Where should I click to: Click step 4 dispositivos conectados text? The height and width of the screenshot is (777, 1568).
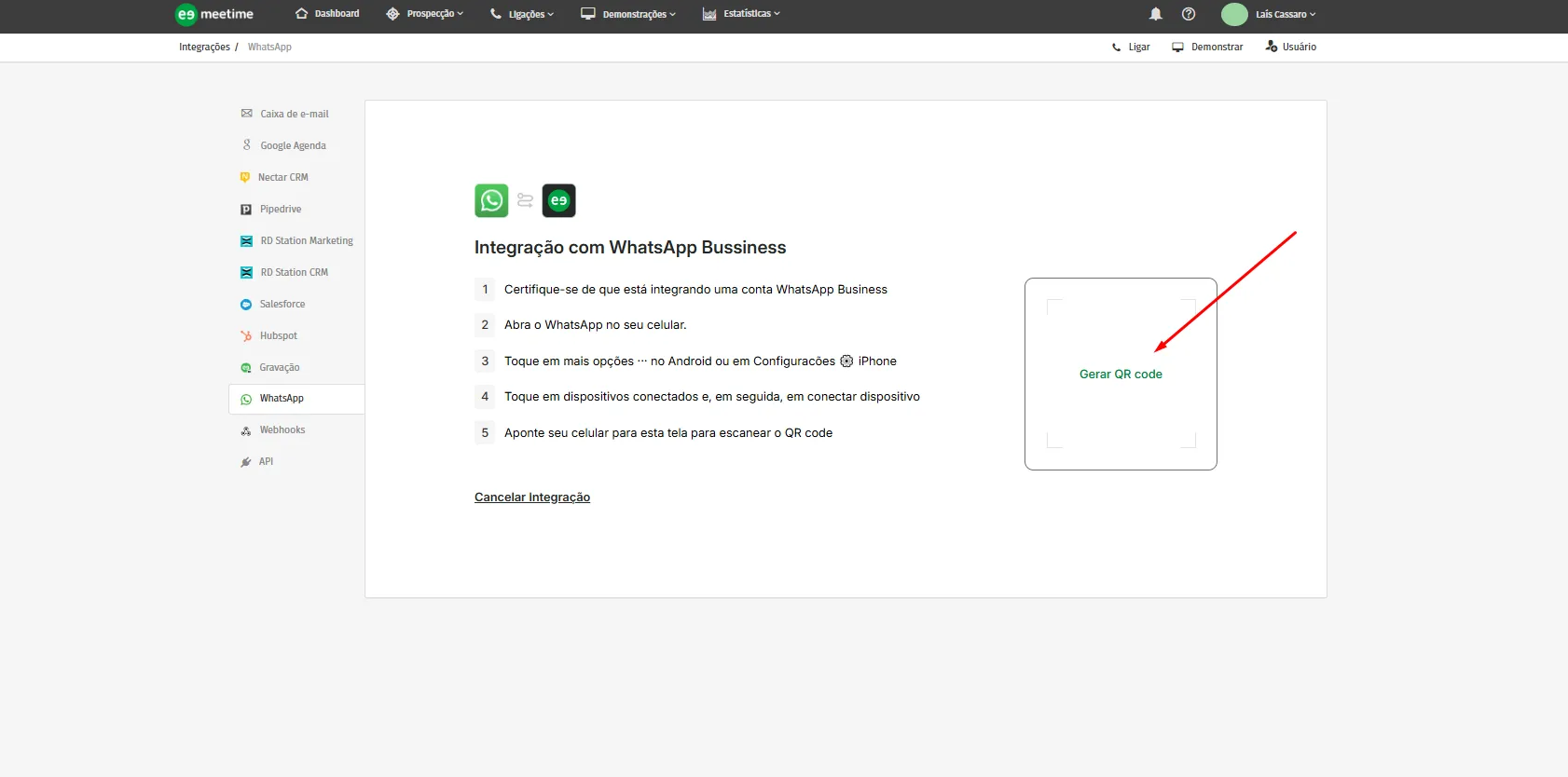(x=712, y=397)
